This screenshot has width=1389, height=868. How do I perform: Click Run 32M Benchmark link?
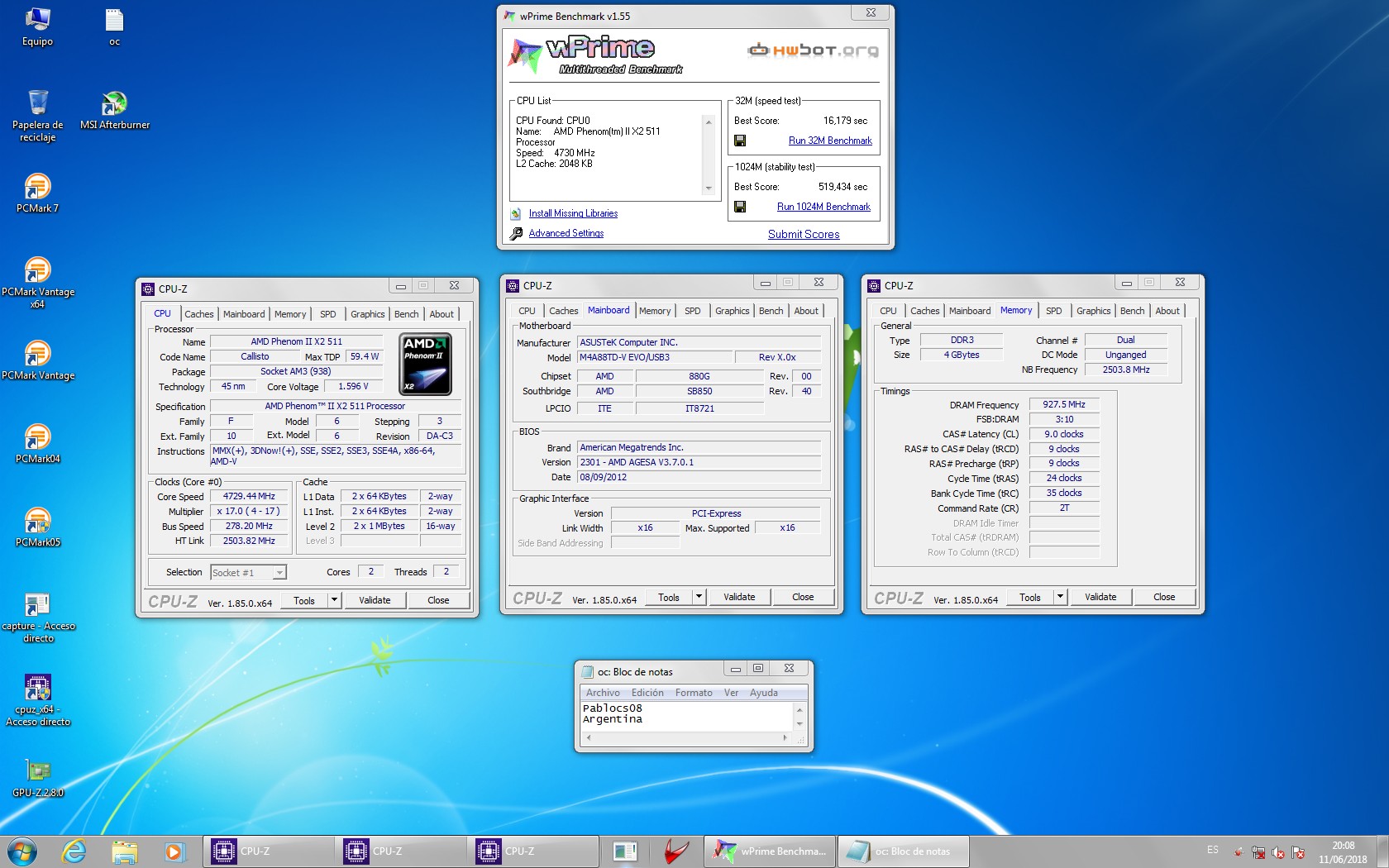point(830,141)
